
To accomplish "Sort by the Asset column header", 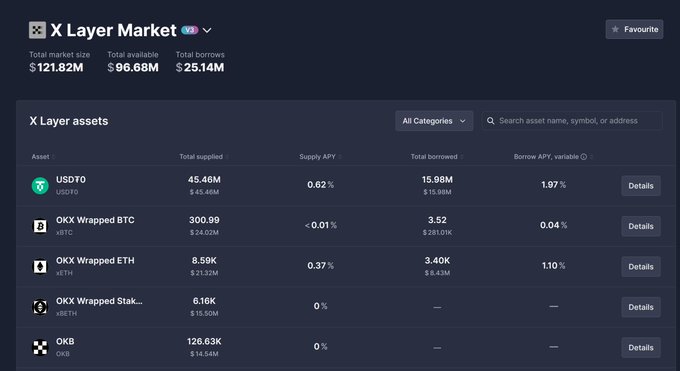I will tap(43, 157).
